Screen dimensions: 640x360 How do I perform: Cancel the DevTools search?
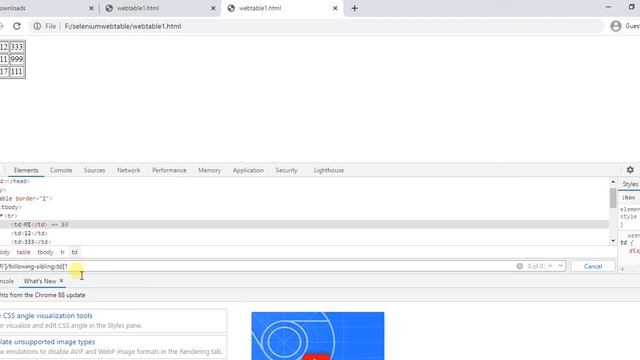pos(593,267)
